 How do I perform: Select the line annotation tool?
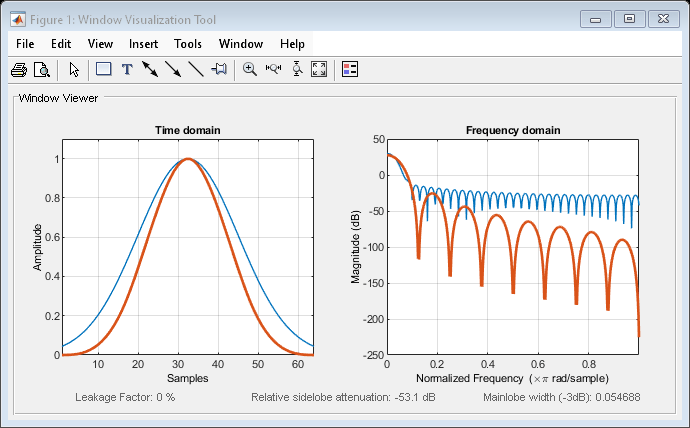coord(196,70)
